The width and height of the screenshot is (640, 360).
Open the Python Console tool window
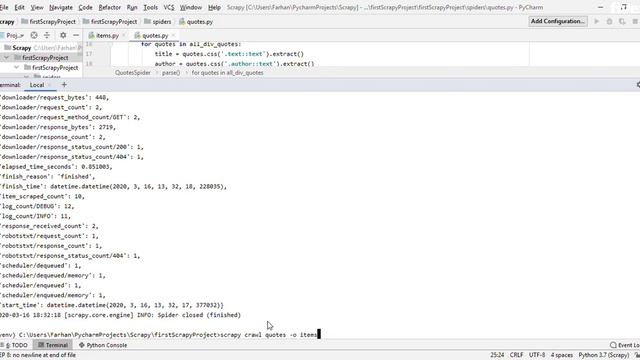pyautogui.click(x=103, y=345)
